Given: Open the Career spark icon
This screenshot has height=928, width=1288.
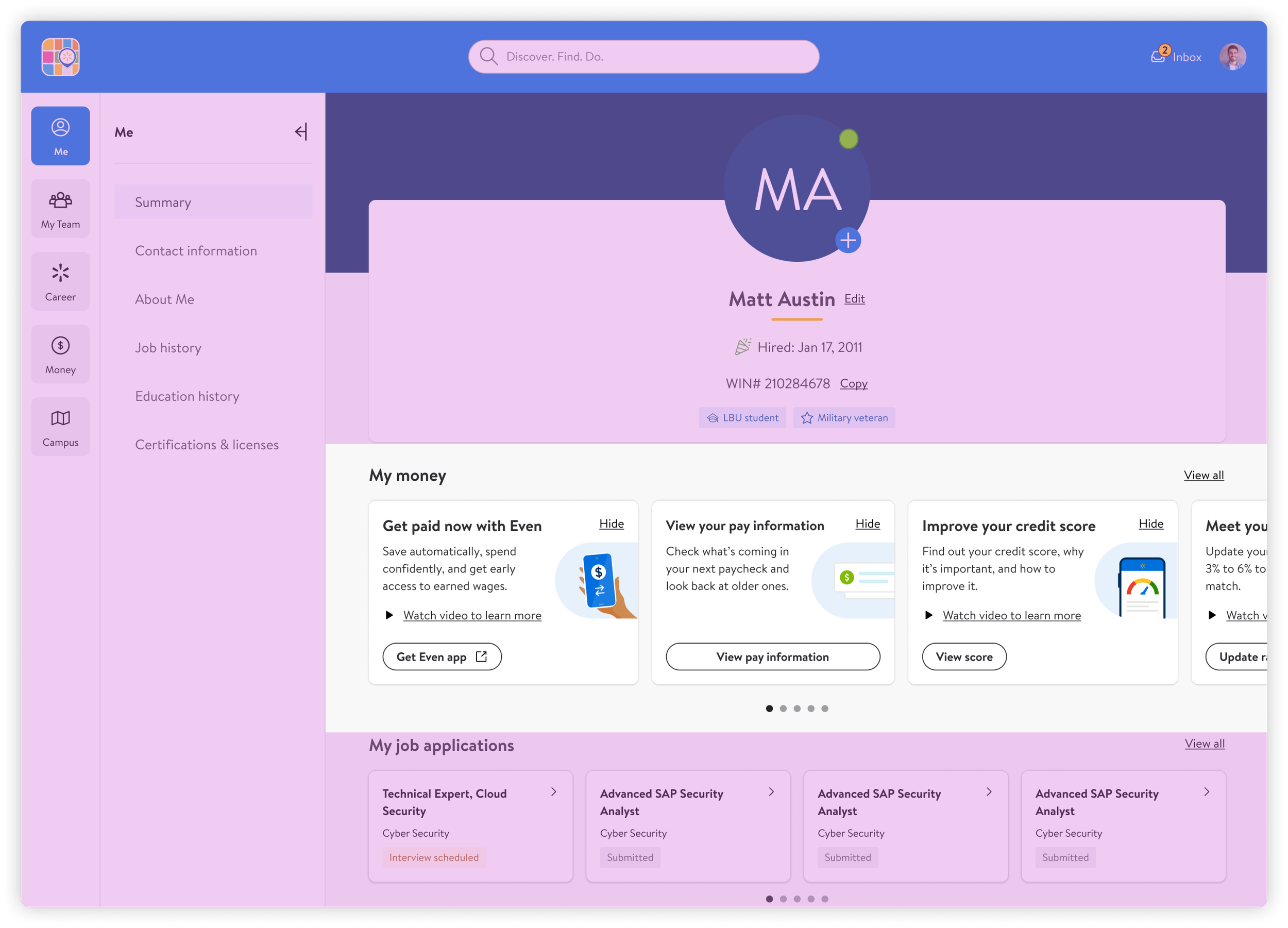Looking at the screenshot, I should tap(60, 274).
